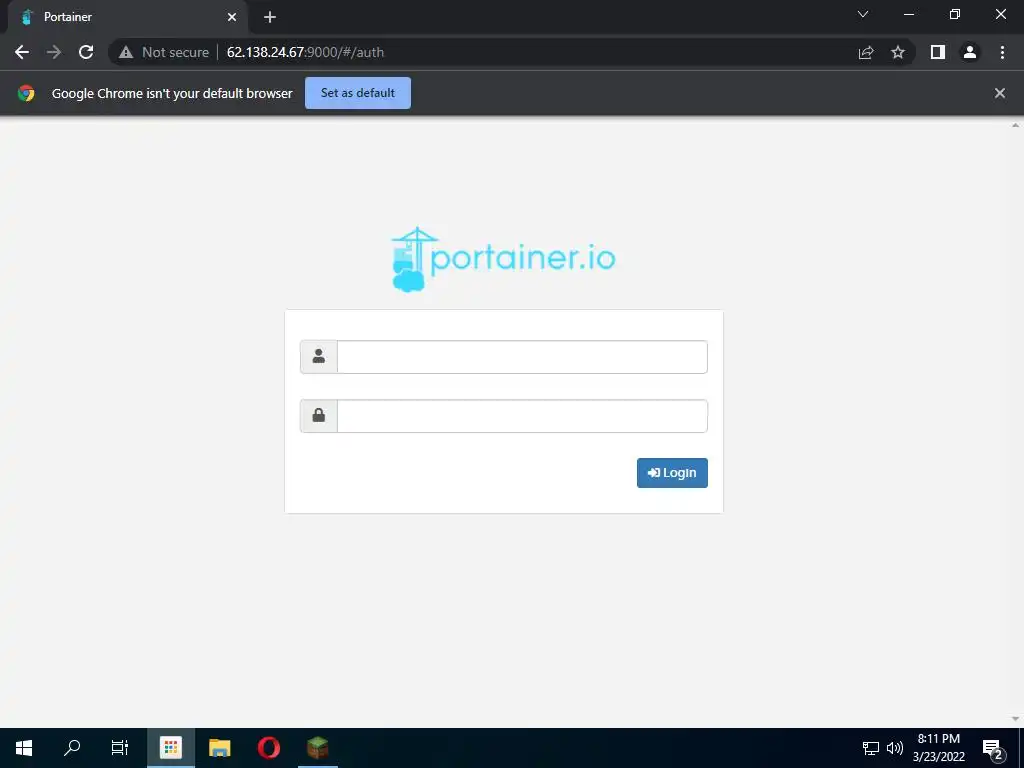Open the Chrome profile avatar icon
The image size is (1024, 768).
pos(970,52)
